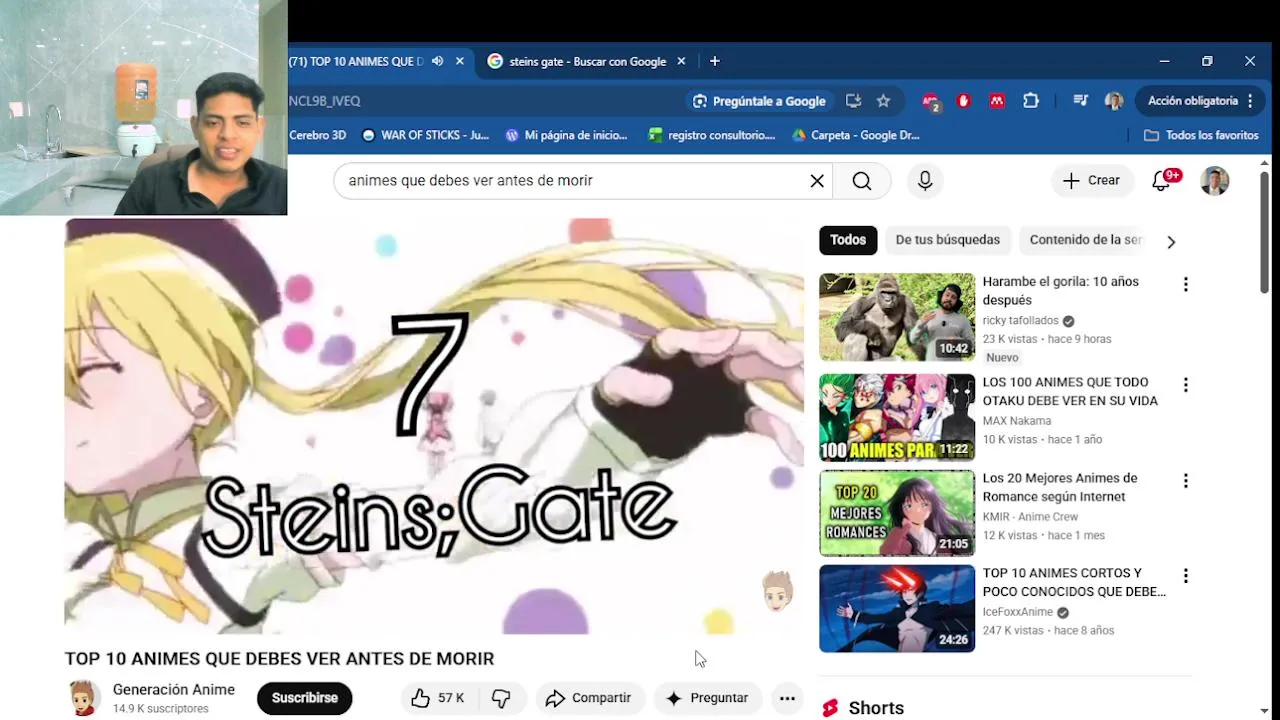Dislike the video with thumbs down

pyautogui.click(x=501, y=698)
